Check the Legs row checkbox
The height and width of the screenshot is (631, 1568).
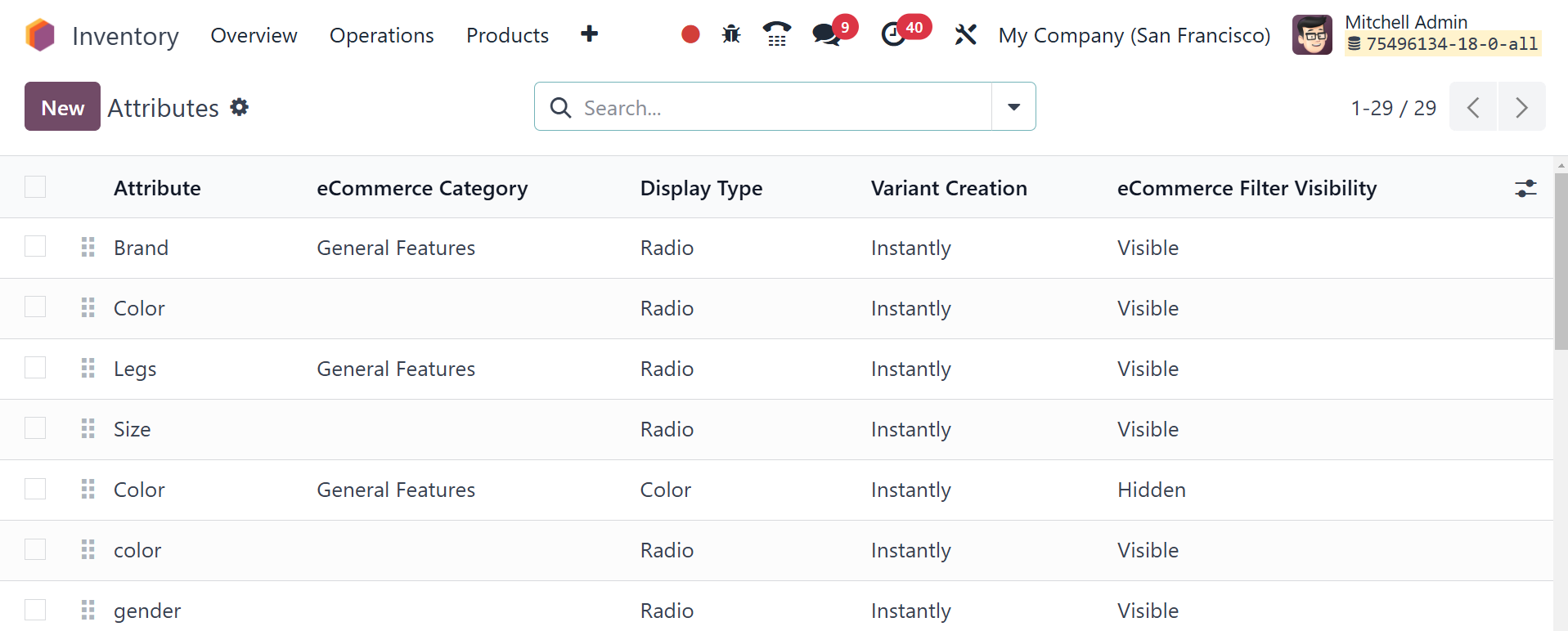35,368
